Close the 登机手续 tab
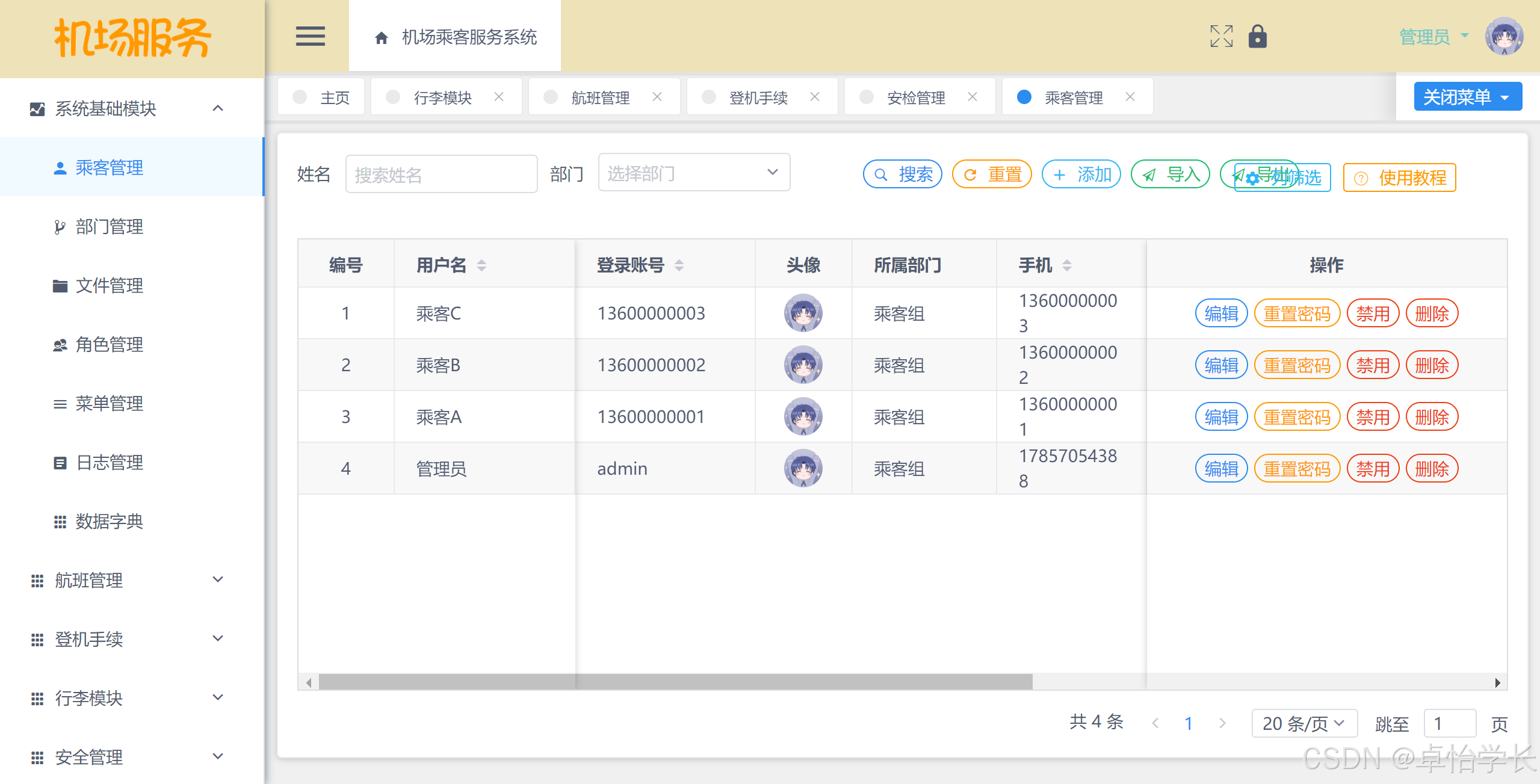 pyautogui.click(x=815, y=96)
